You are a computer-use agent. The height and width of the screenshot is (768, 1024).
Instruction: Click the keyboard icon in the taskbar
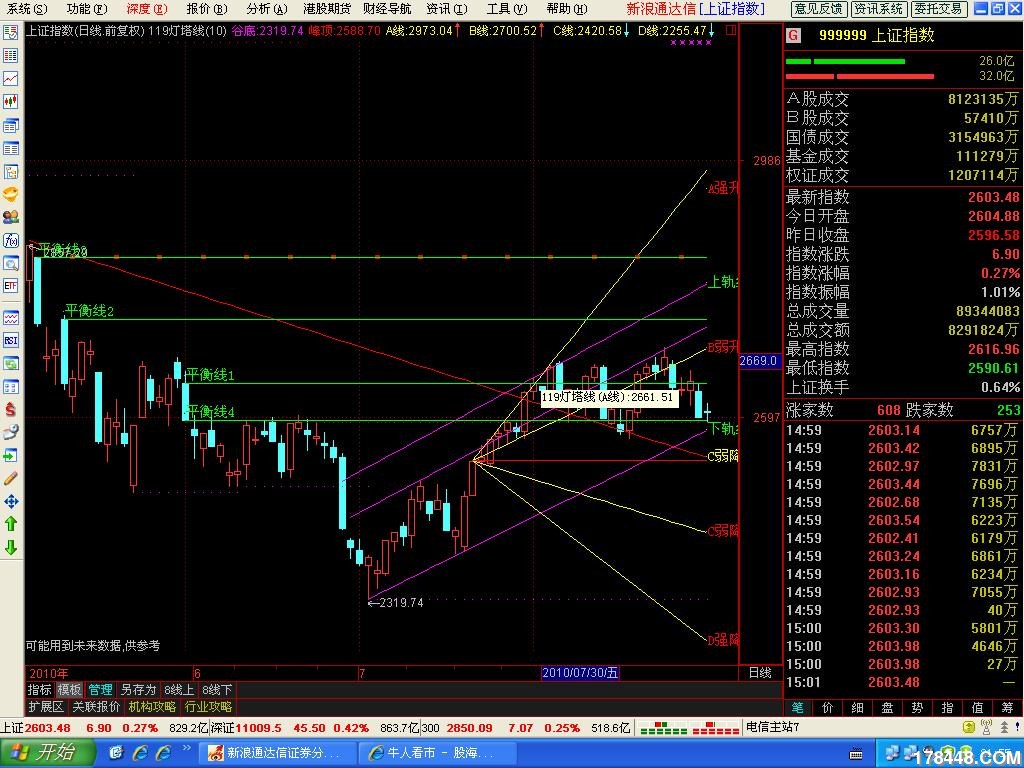coord(856,755)
